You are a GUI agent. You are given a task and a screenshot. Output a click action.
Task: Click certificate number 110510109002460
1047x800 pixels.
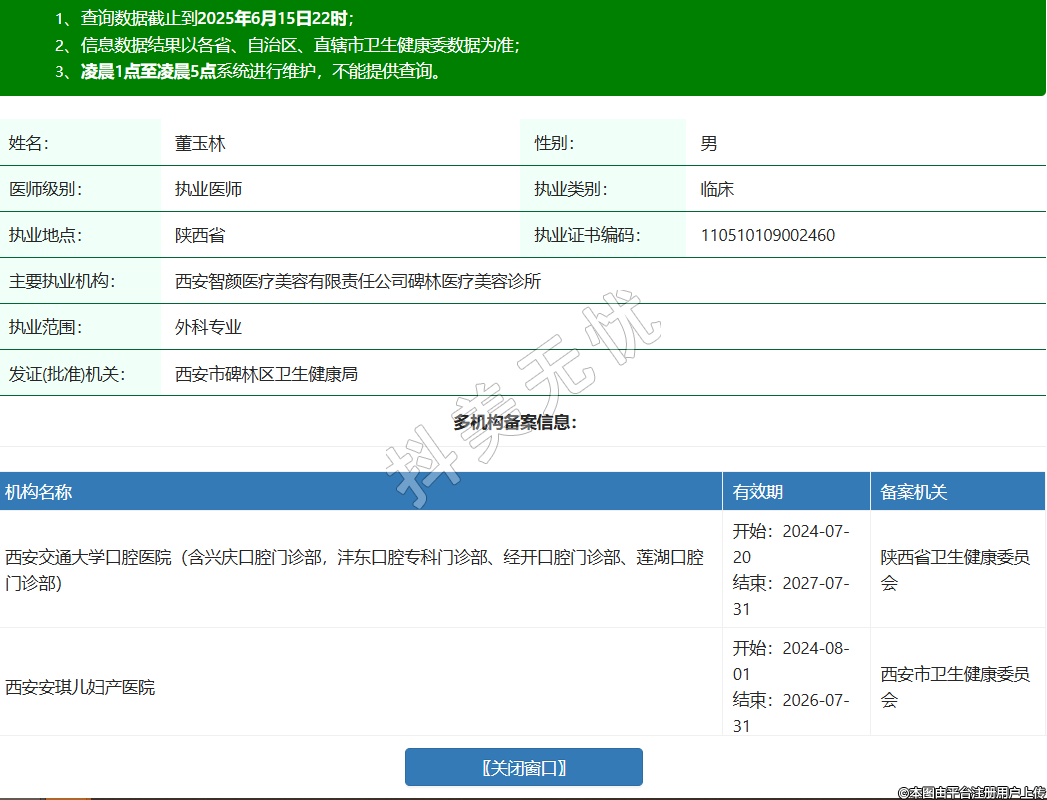pyautogui.click(x=768, y=236)
